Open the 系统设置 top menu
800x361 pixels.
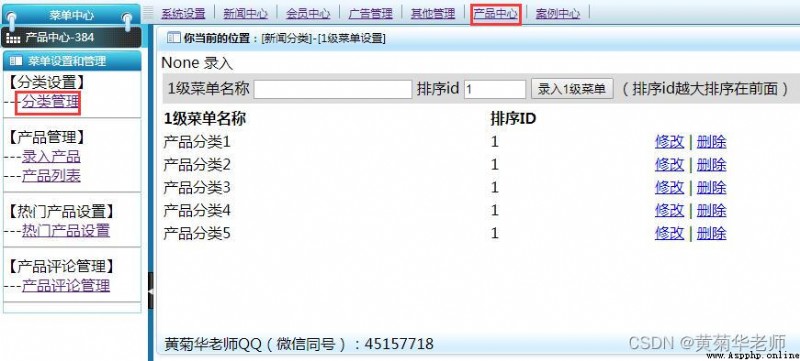(x=183, y=14)
